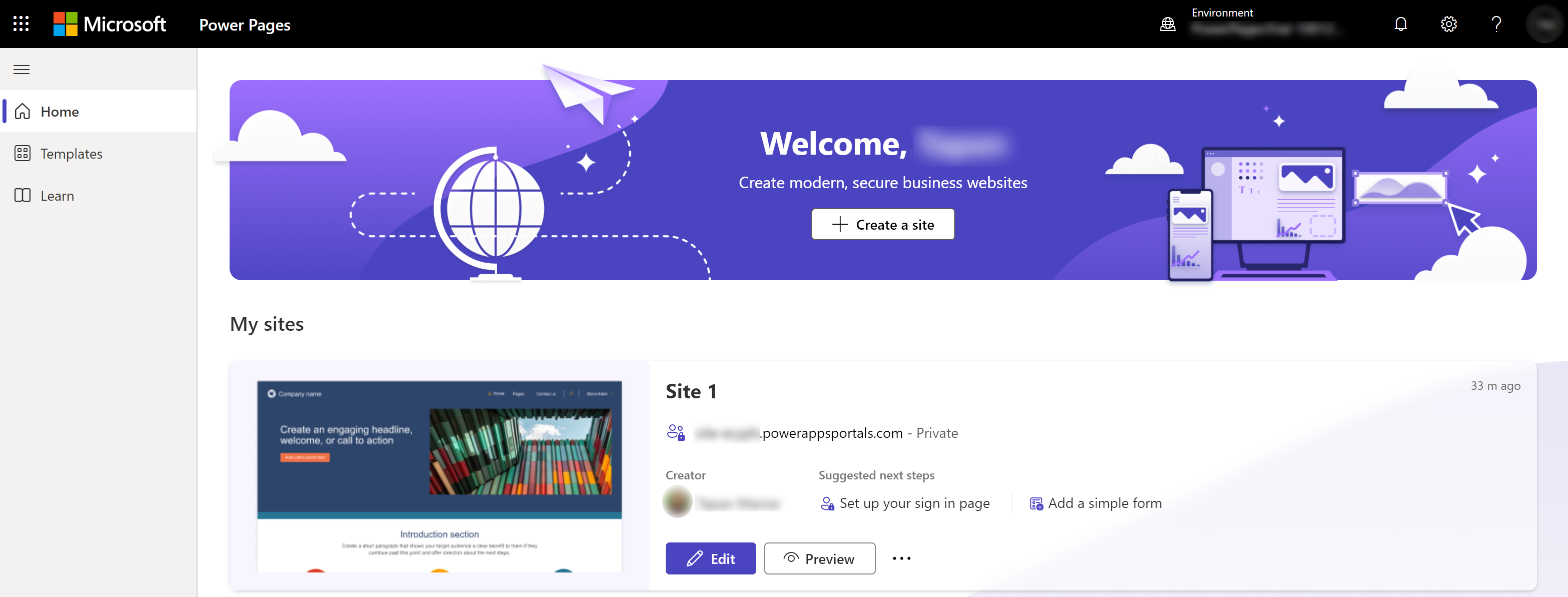Open the ellipsis menu for Site 1
Viewport: 1568px width, 597px height.
pyautogui.click(x=901, y=558)
